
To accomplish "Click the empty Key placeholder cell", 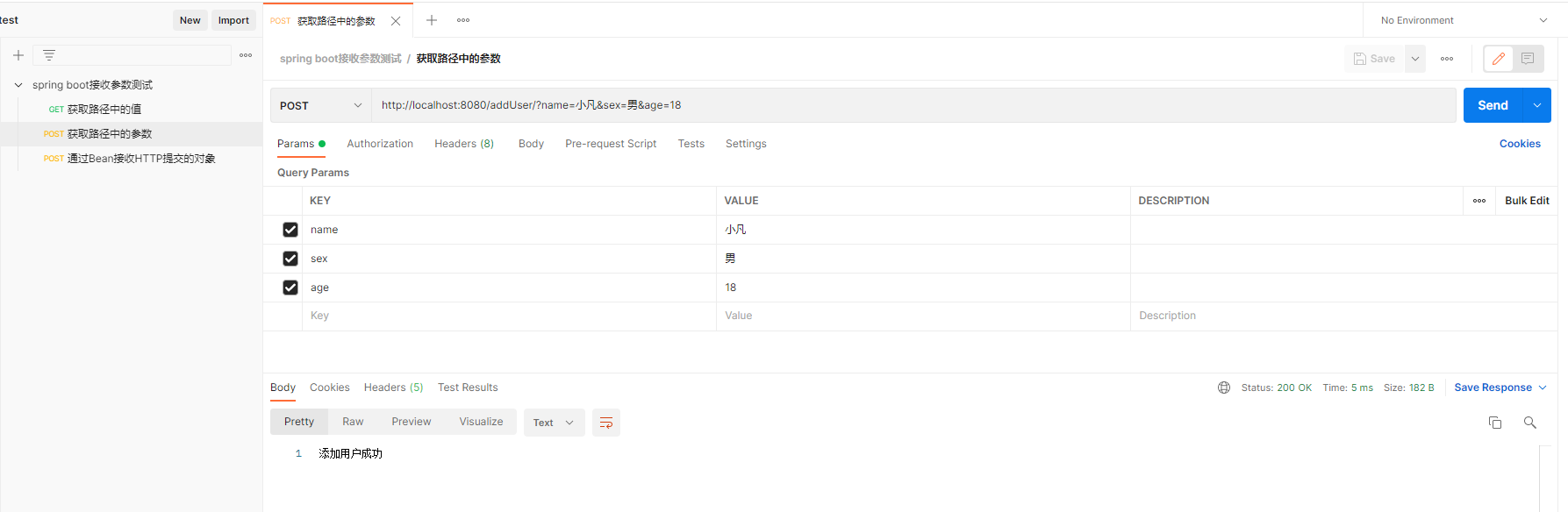I will 509,316.
